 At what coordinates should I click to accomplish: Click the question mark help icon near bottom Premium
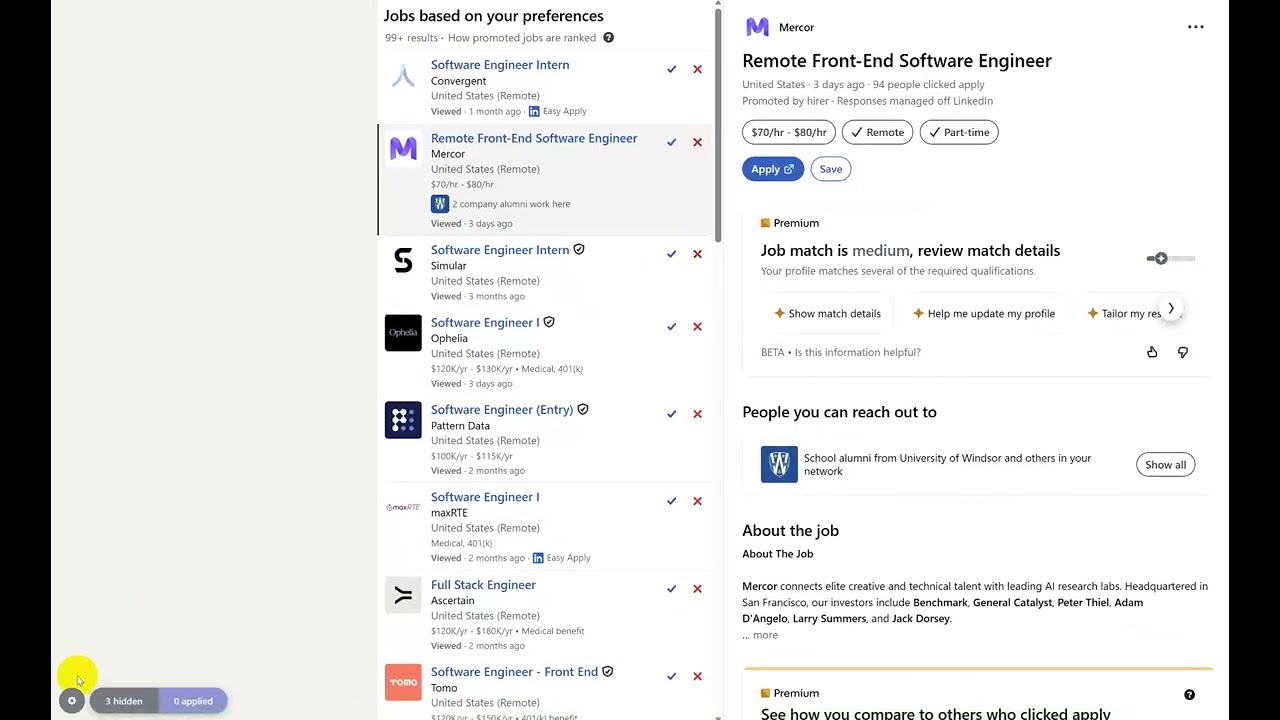[x=1189, y=694]
